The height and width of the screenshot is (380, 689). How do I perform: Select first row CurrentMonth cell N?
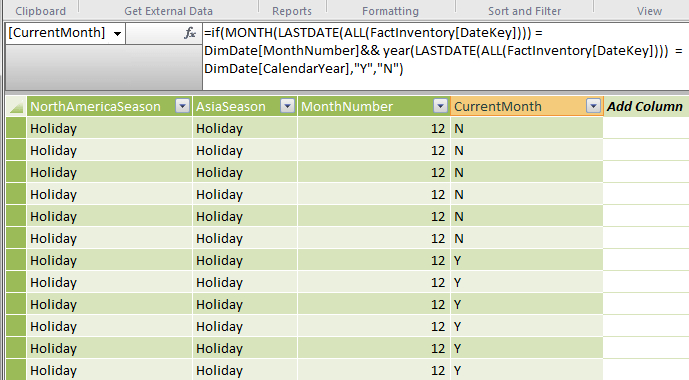click(x=527, y=128)
